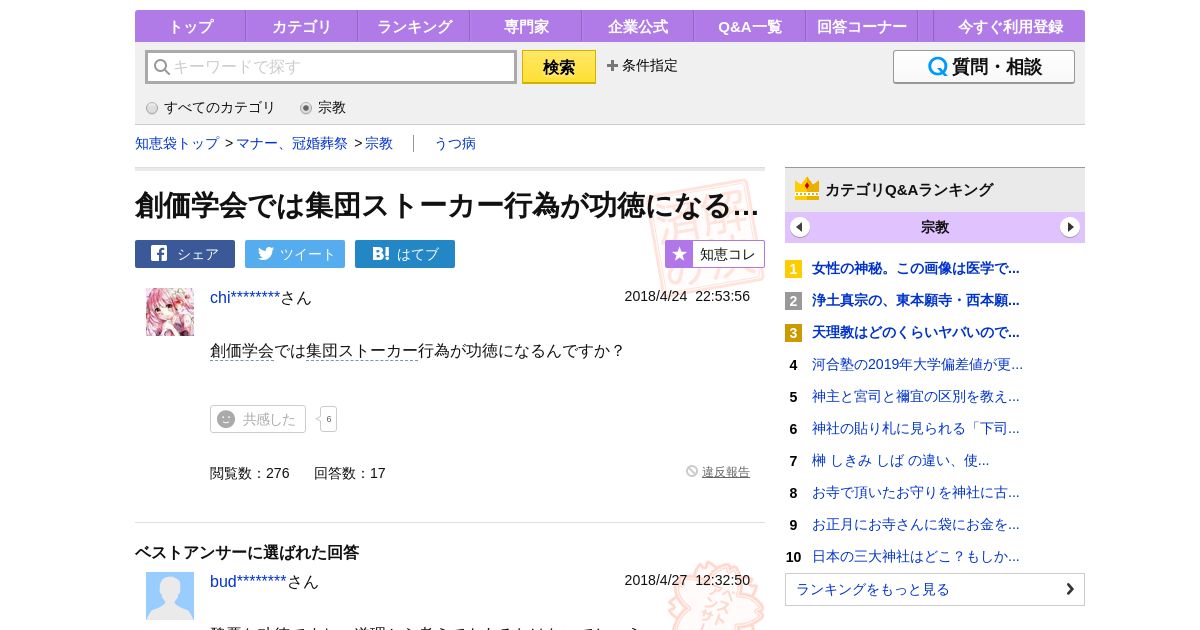The width and height of the screenshot is (1200, 630).
Task: Open chi******** user profile link
Action: (x=245, y=297)
